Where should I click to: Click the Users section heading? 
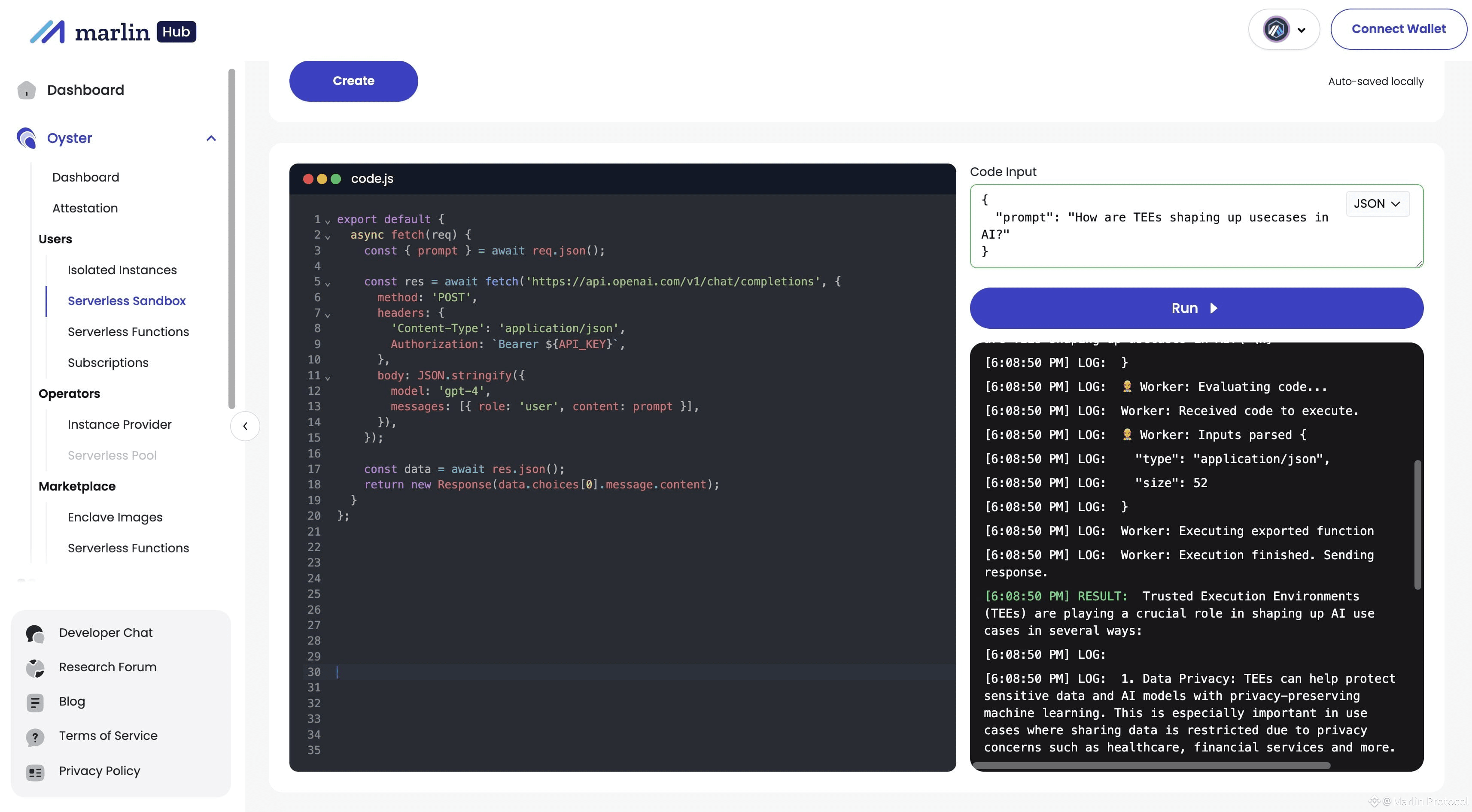click(x=55, y=239)
